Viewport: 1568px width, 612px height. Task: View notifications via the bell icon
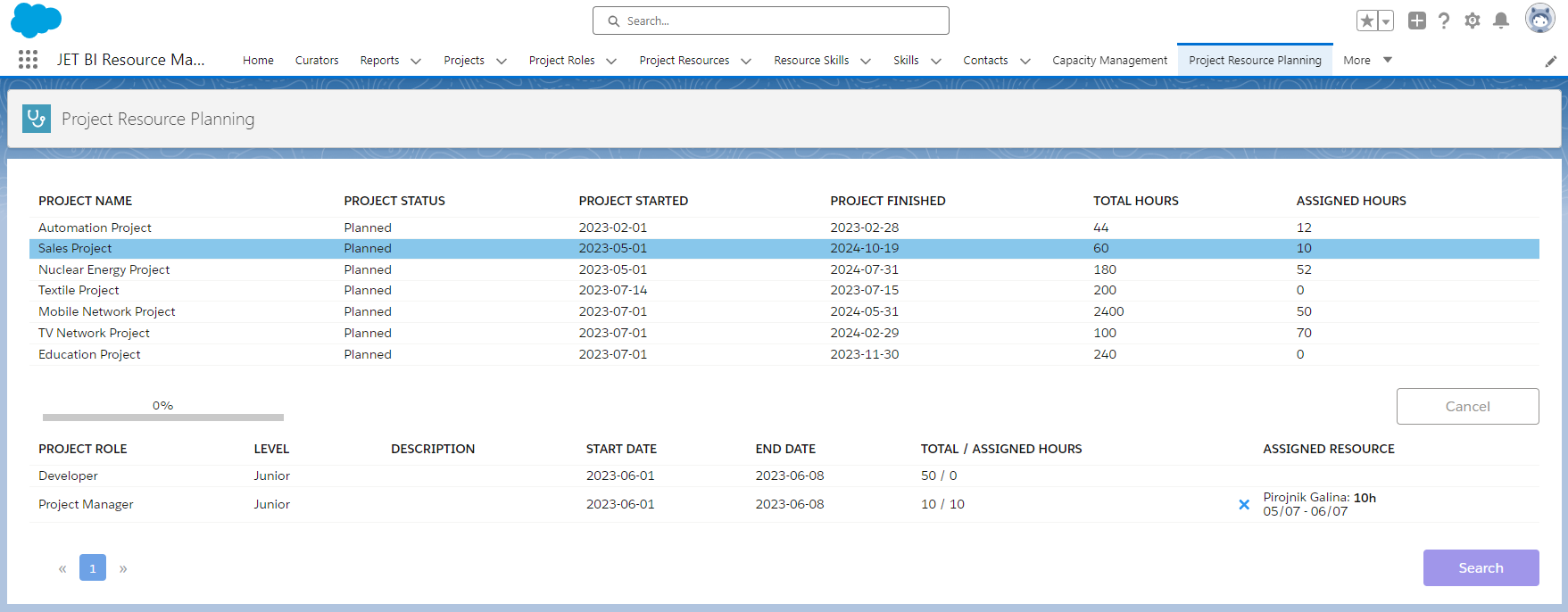pyautogui.click(x=1501, y=21)
